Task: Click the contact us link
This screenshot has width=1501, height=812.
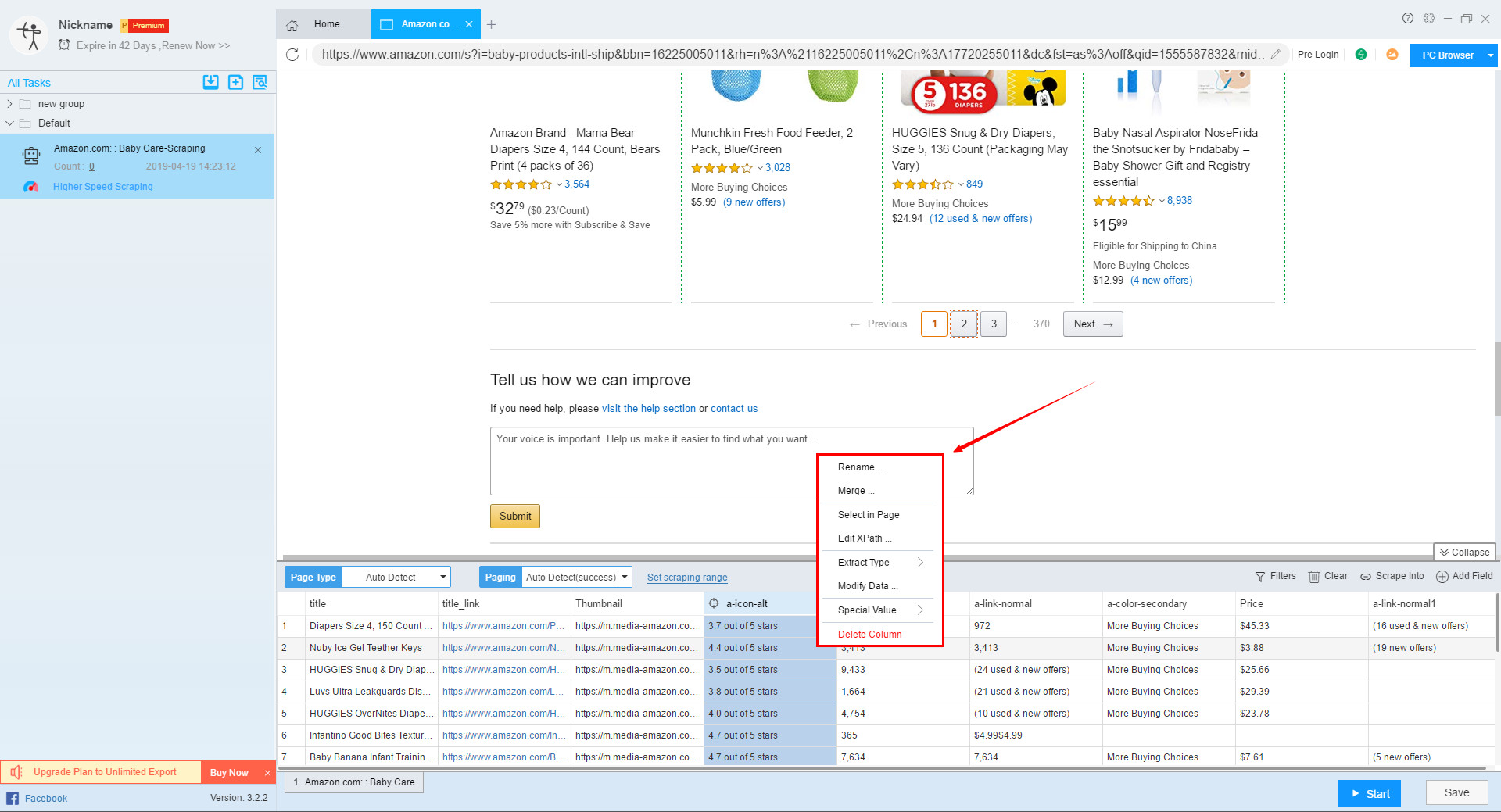Action: click(x=734, y=409)
